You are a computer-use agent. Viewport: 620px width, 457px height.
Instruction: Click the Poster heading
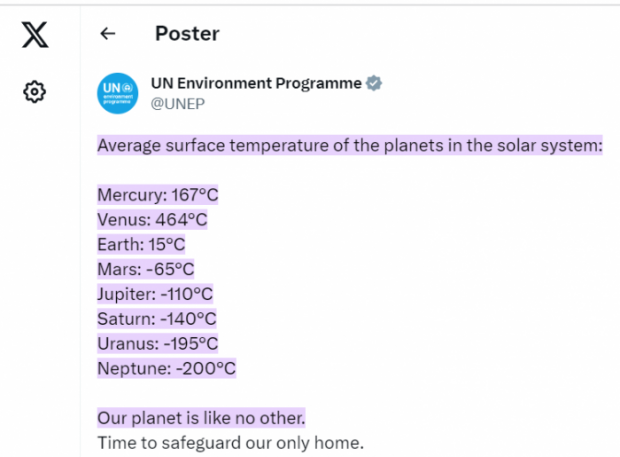click(187, 34)
